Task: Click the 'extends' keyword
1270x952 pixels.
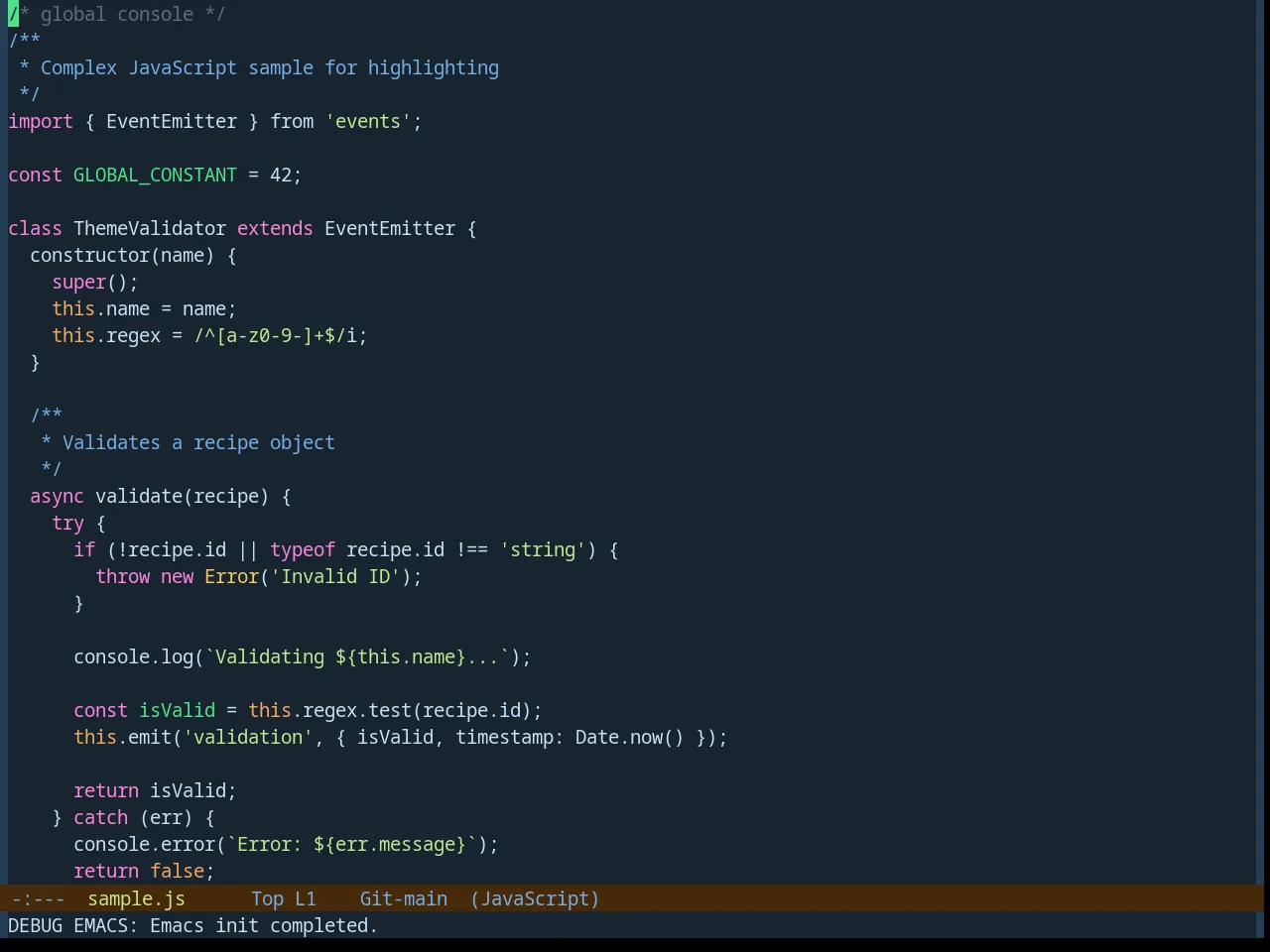Action: click(275, 228)
